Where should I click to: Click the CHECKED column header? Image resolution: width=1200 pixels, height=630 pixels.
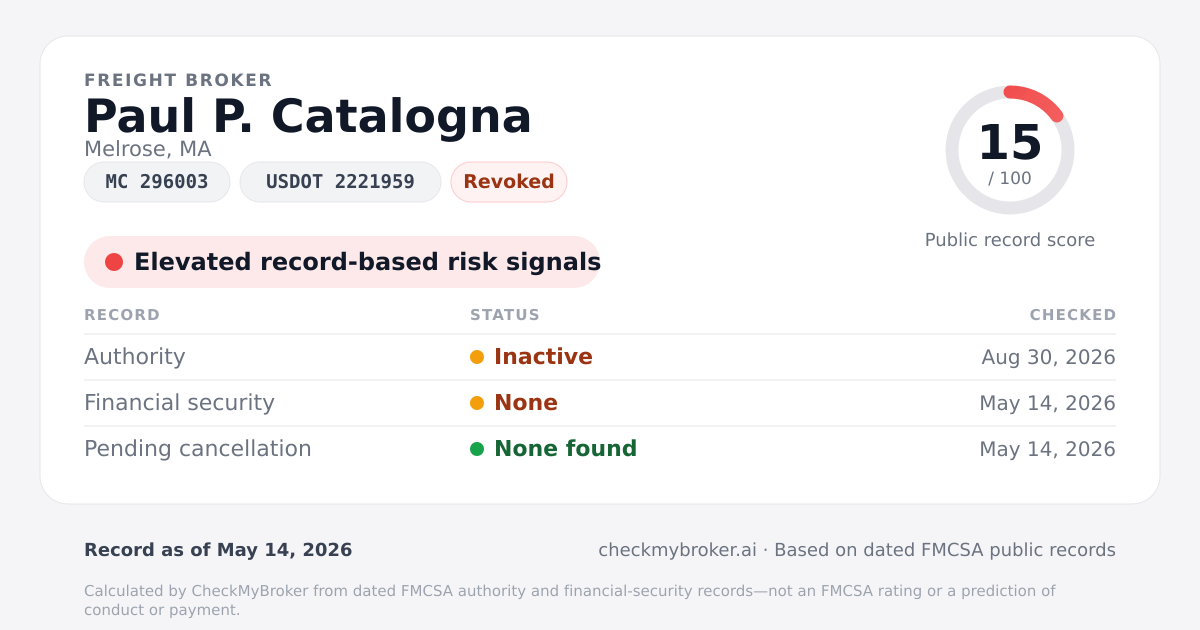pyautogui.click(x=1073, y=315)
